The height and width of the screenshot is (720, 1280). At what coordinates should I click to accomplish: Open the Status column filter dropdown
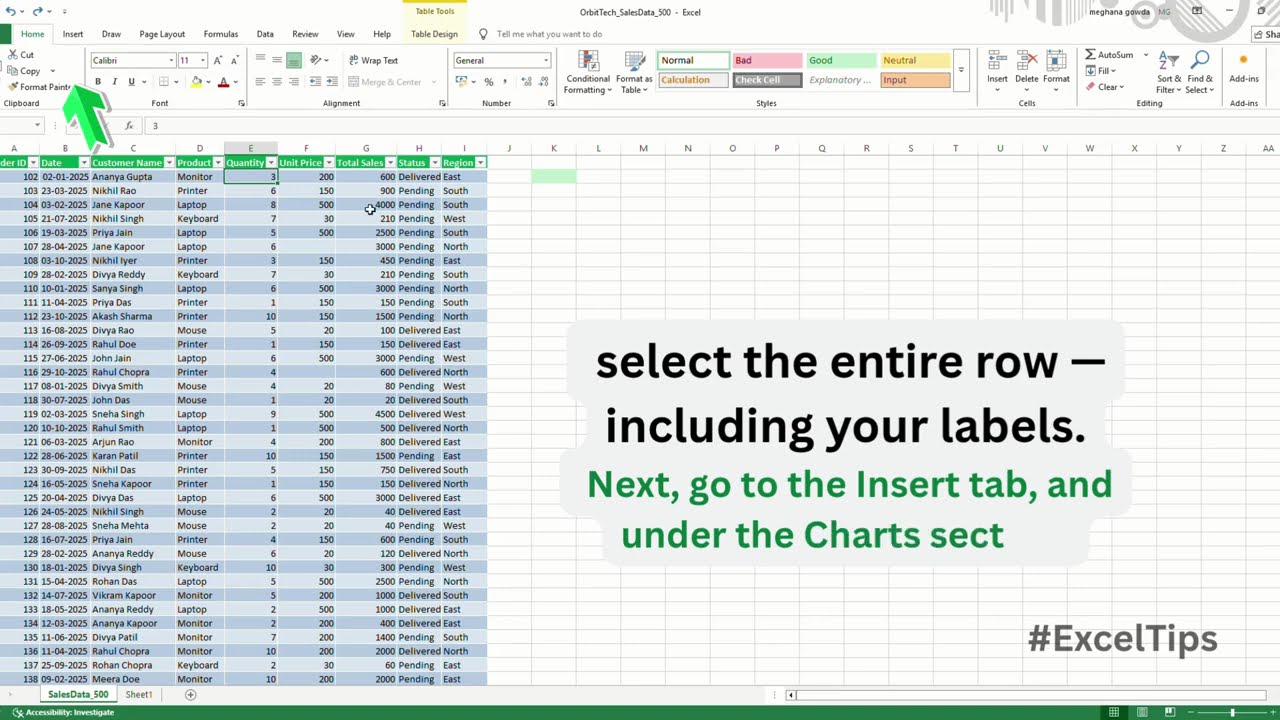pos(435,162)
